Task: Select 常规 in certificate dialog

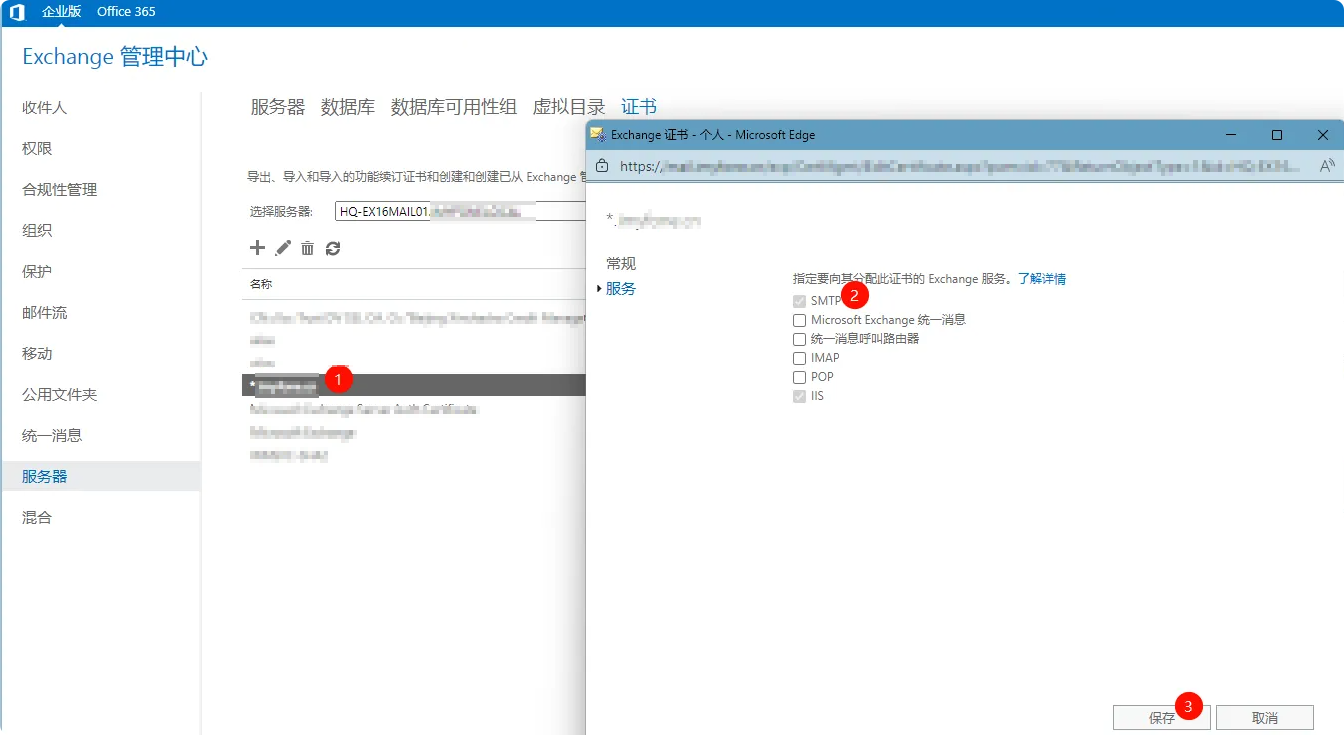Action: tap(621, 264)
